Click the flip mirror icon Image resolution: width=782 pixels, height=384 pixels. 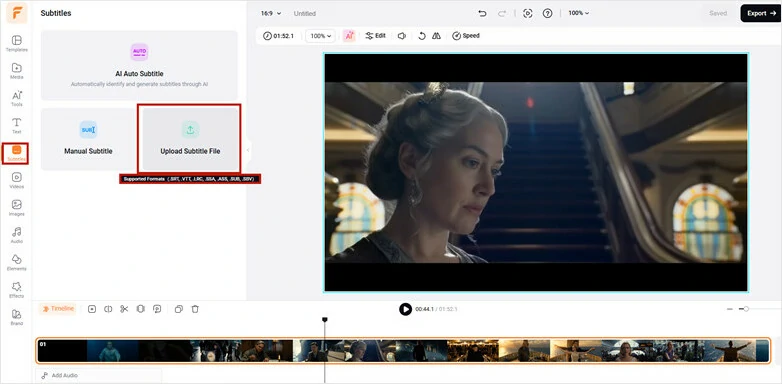click(436, 36)
